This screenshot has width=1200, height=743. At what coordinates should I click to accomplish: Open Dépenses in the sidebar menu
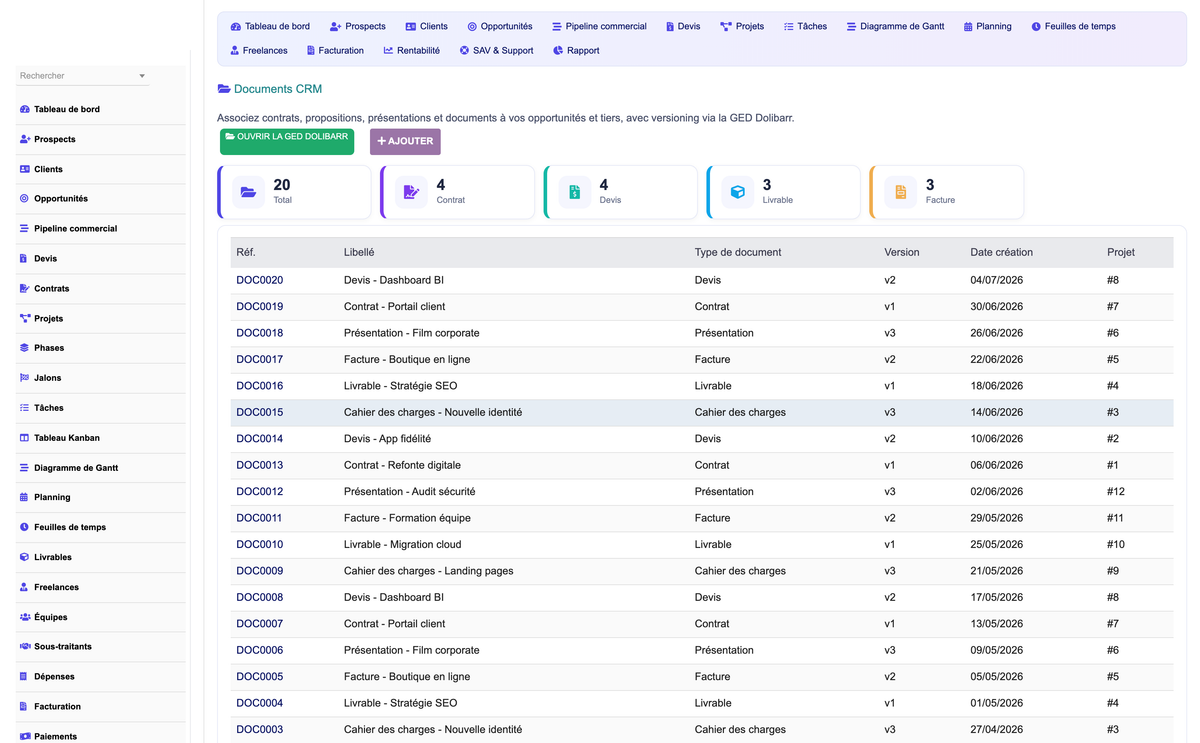pos(54,677)
